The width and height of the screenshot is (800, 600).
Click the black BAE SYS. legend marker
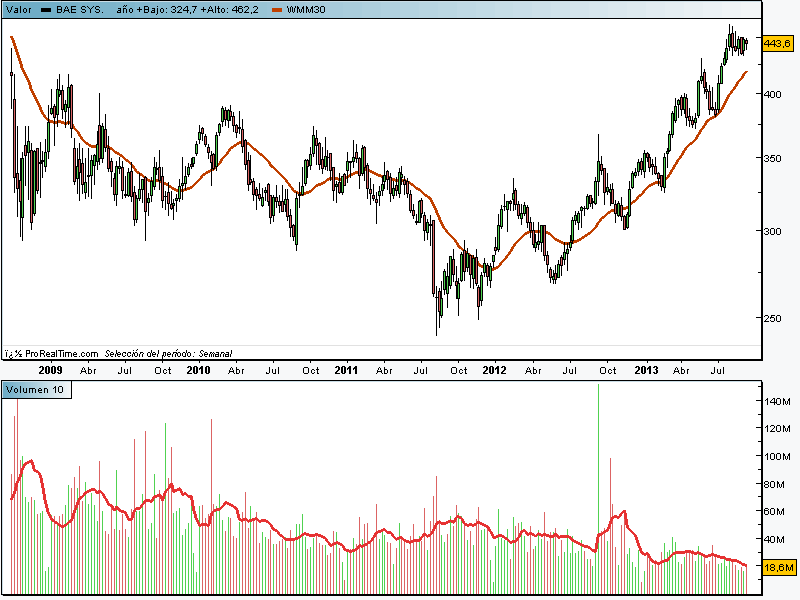coord(46,9)
